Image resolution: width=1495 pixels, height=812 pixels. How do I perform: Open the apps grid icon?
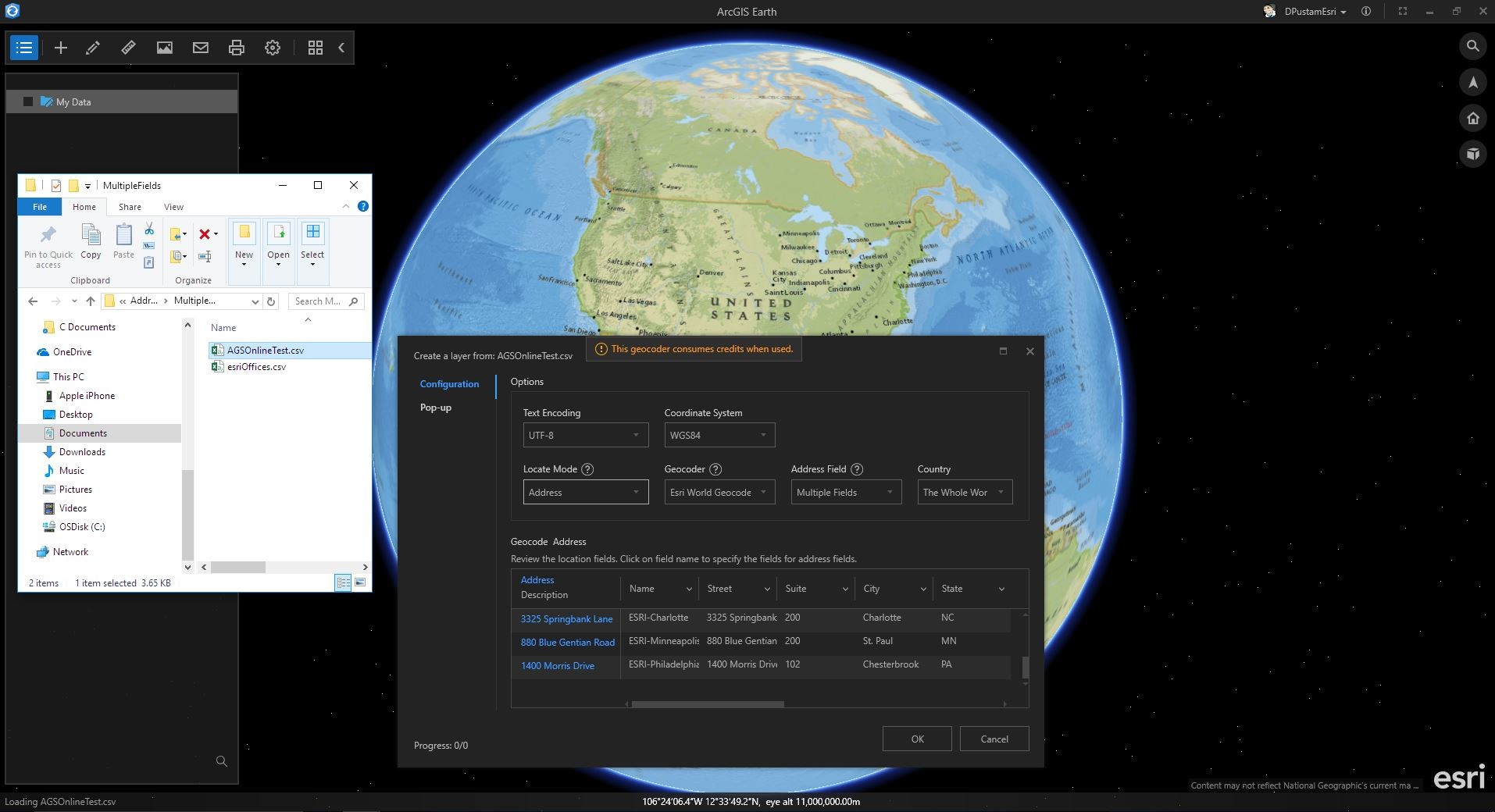316,48
